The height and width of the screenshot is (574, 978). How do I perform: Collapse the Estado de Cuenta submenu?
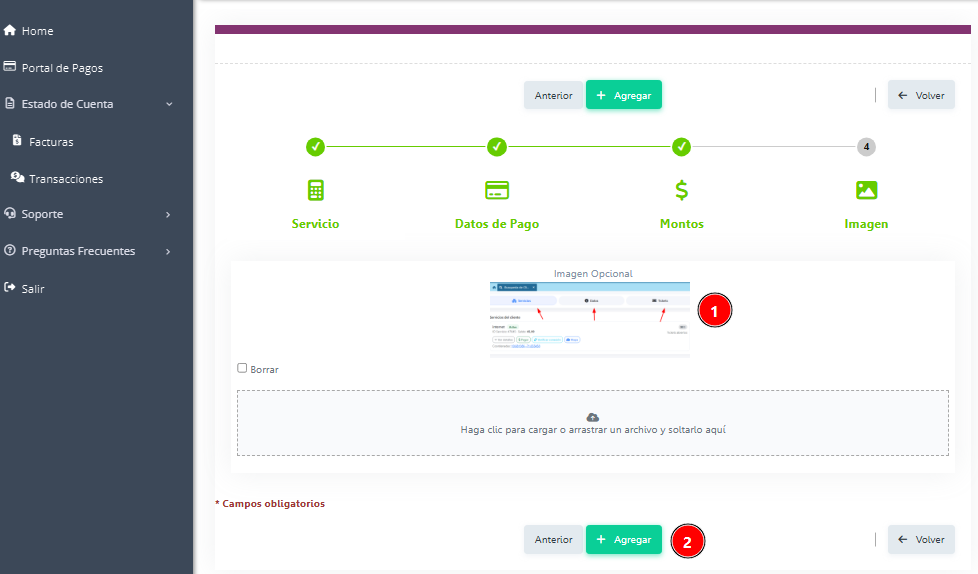tap(169, 104)
